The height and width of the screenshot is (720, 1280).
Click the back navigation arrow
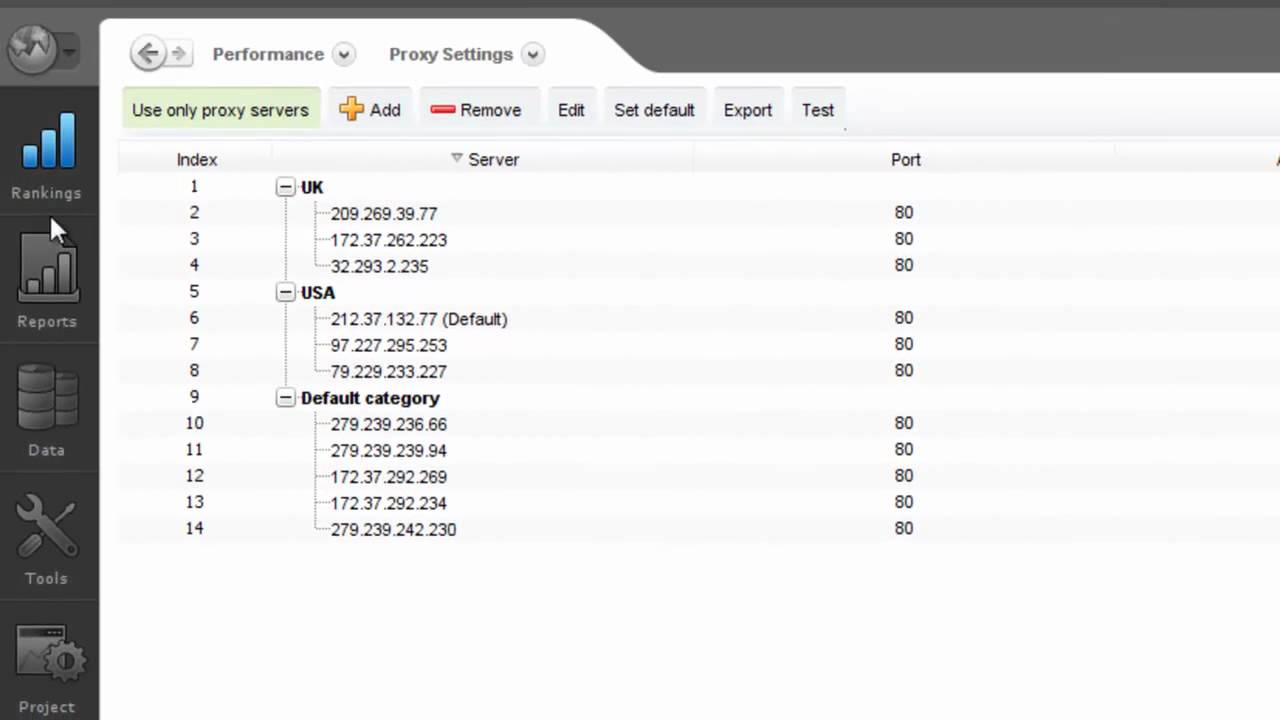[x=148, y=54]
